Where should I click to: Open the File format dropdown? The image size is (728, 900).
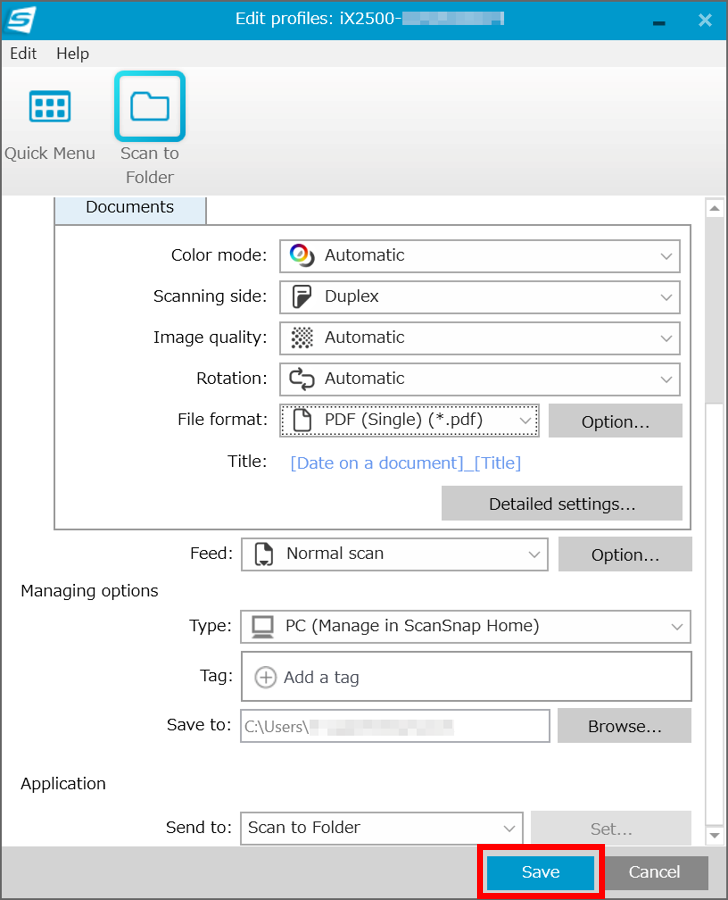point(409,421)
